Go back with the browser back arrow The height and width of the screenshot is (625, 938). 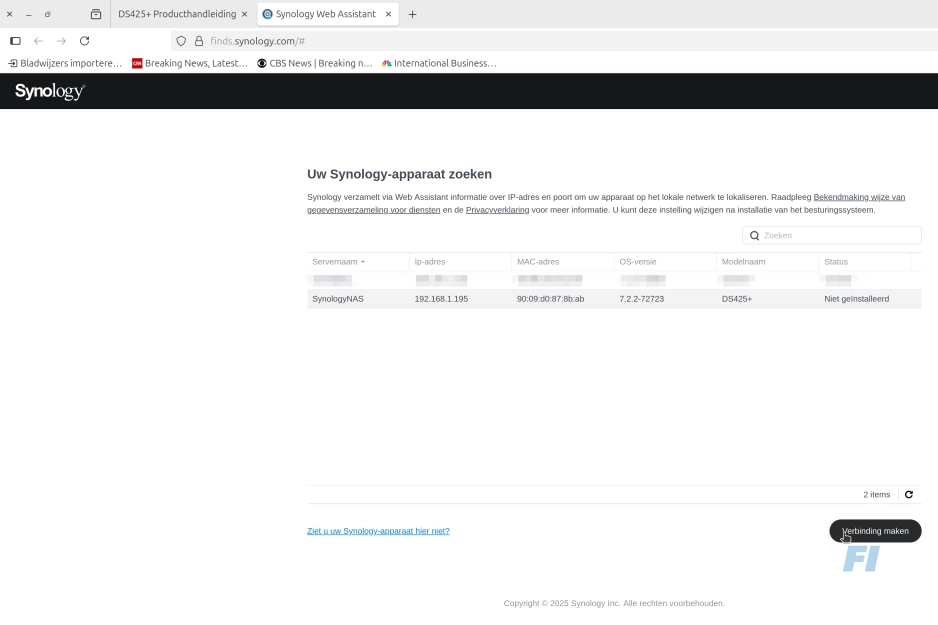(x=38, y=41)
